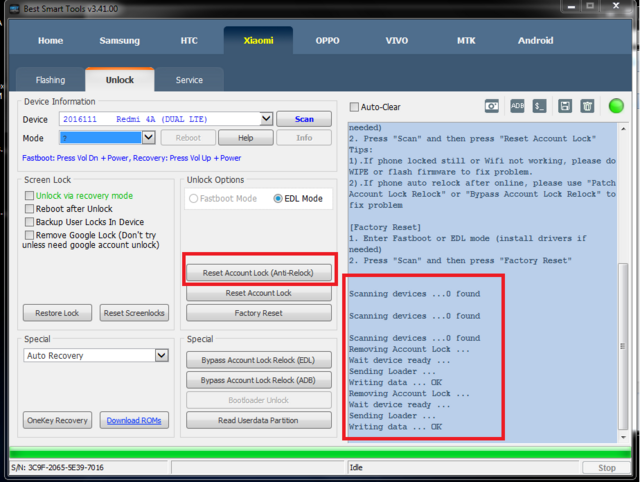The width and height of the screenshot is (640, 482).
Task: Open the command shell icon
Action: (x=539, y=107)
